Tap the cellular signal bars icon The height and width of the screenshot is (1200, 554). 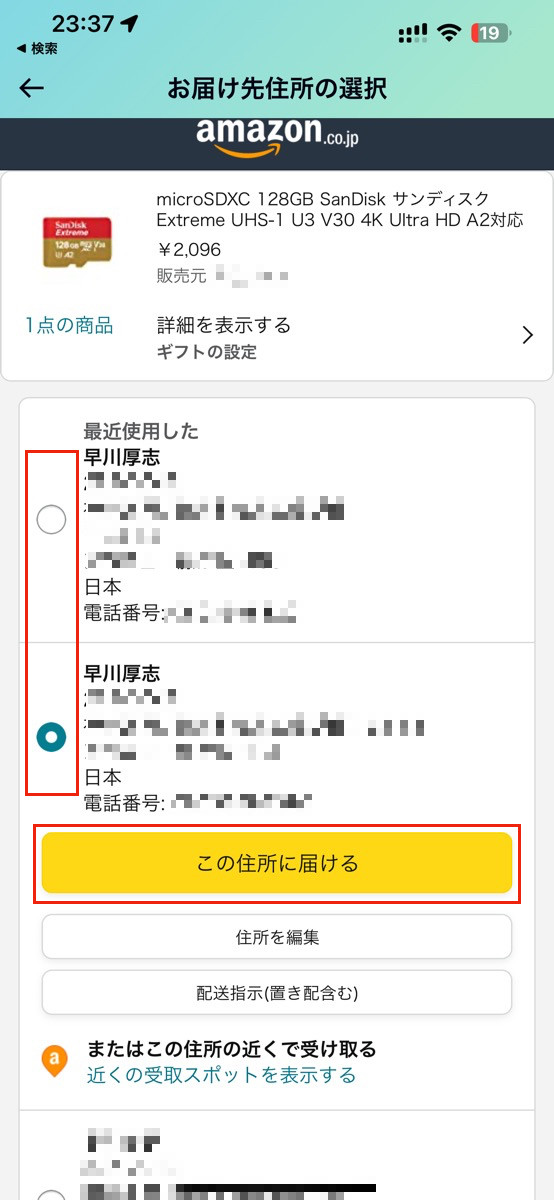point(413,33)
